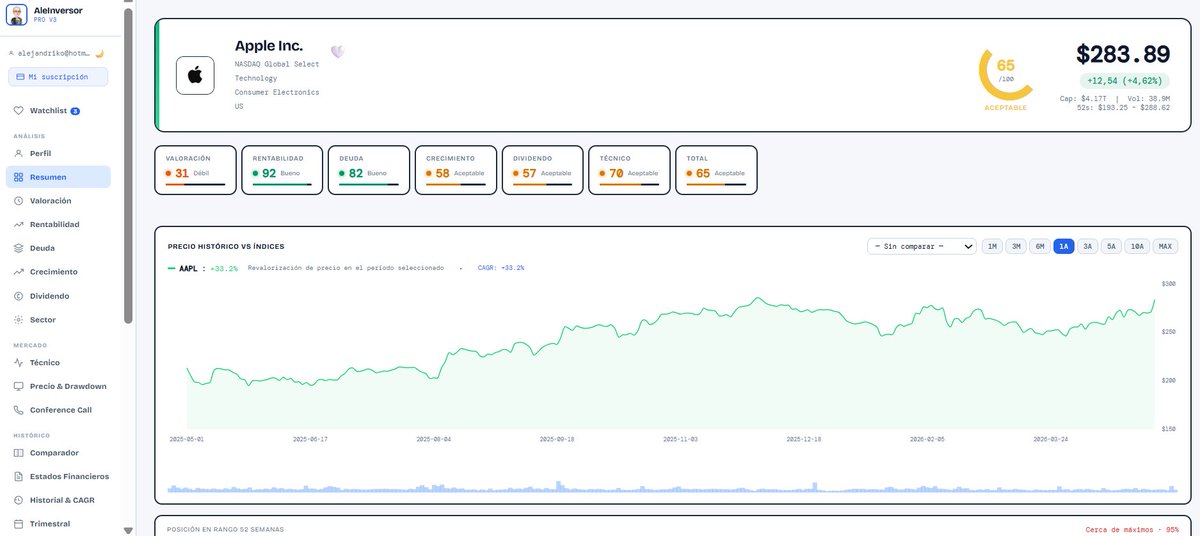Navigate to Conference Call
Screen dimensions: 1200x536
(x=58, y=410)
